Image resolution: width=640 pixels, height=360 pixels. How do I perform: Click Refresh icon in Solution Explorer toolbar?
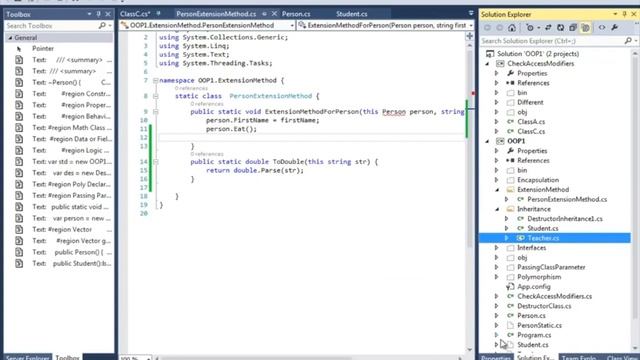pos(560,28)
